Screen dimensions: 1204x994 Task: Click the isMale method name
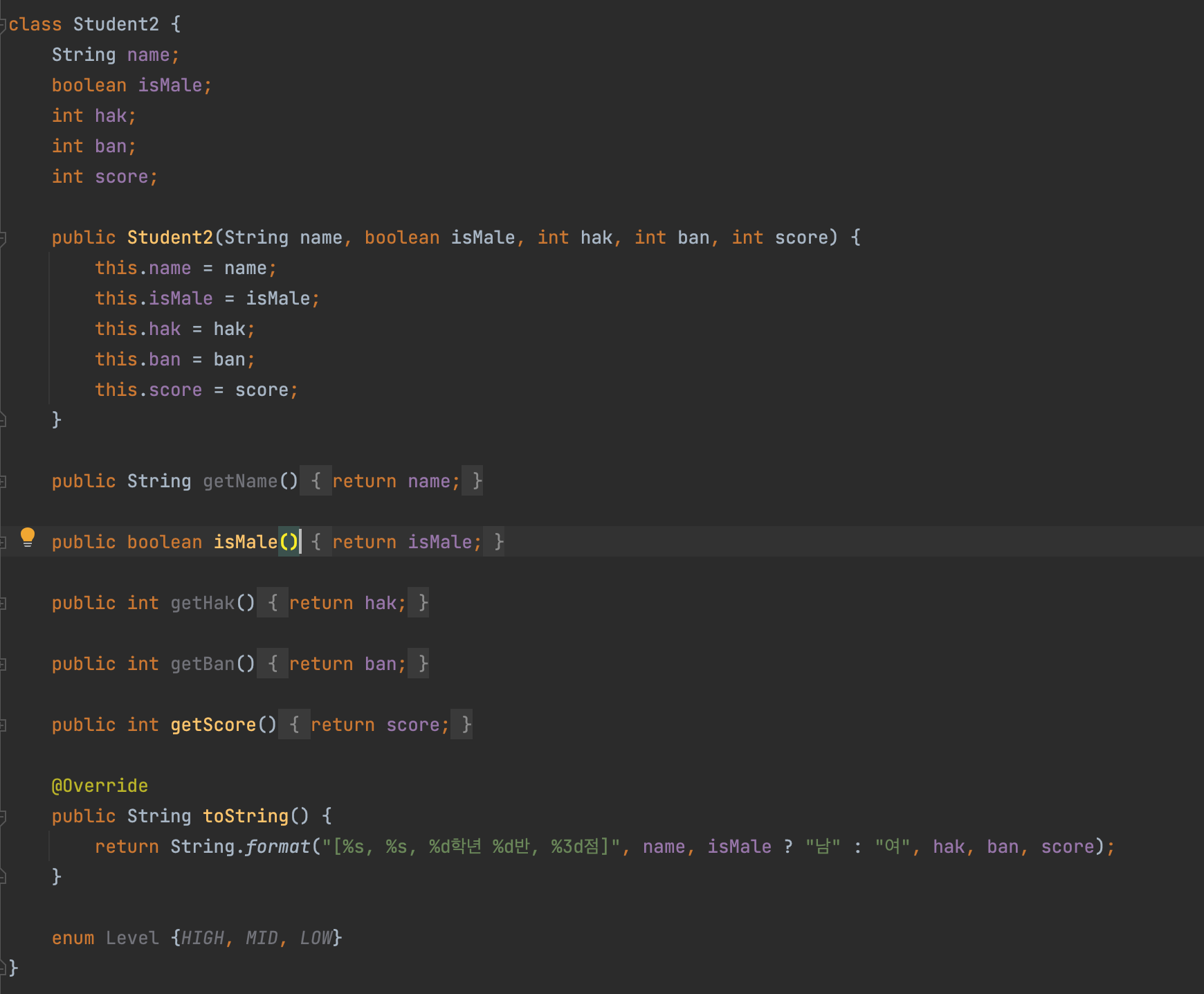[x=246, y=542]
